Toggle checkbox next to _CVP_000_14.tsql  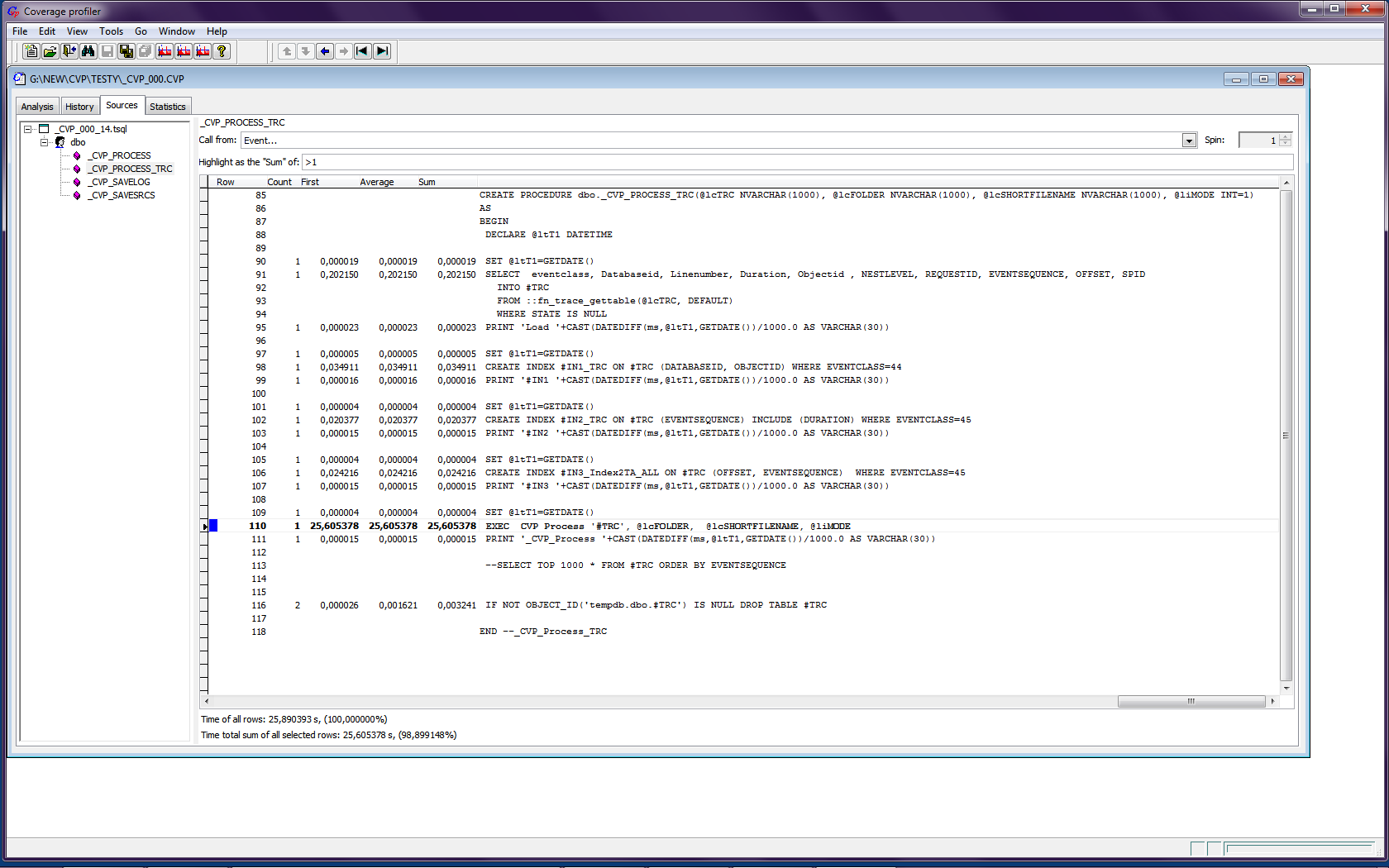[44, 129]
